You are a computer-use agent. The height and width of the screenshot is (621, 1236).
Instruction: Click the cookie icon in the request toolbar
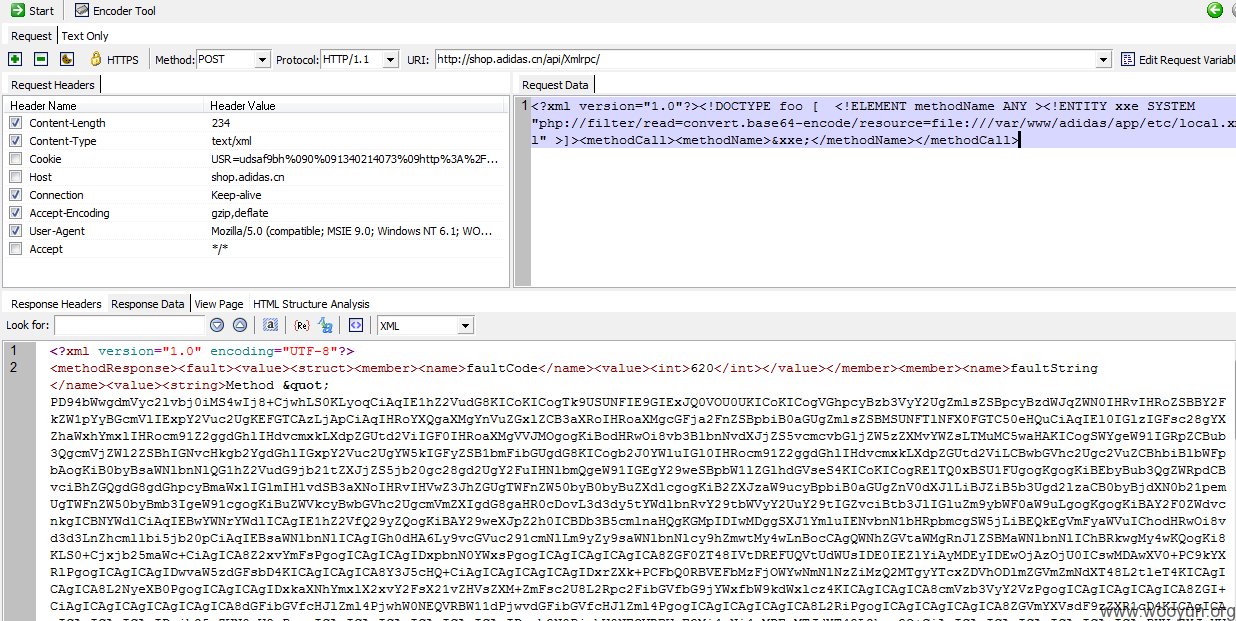67,59
